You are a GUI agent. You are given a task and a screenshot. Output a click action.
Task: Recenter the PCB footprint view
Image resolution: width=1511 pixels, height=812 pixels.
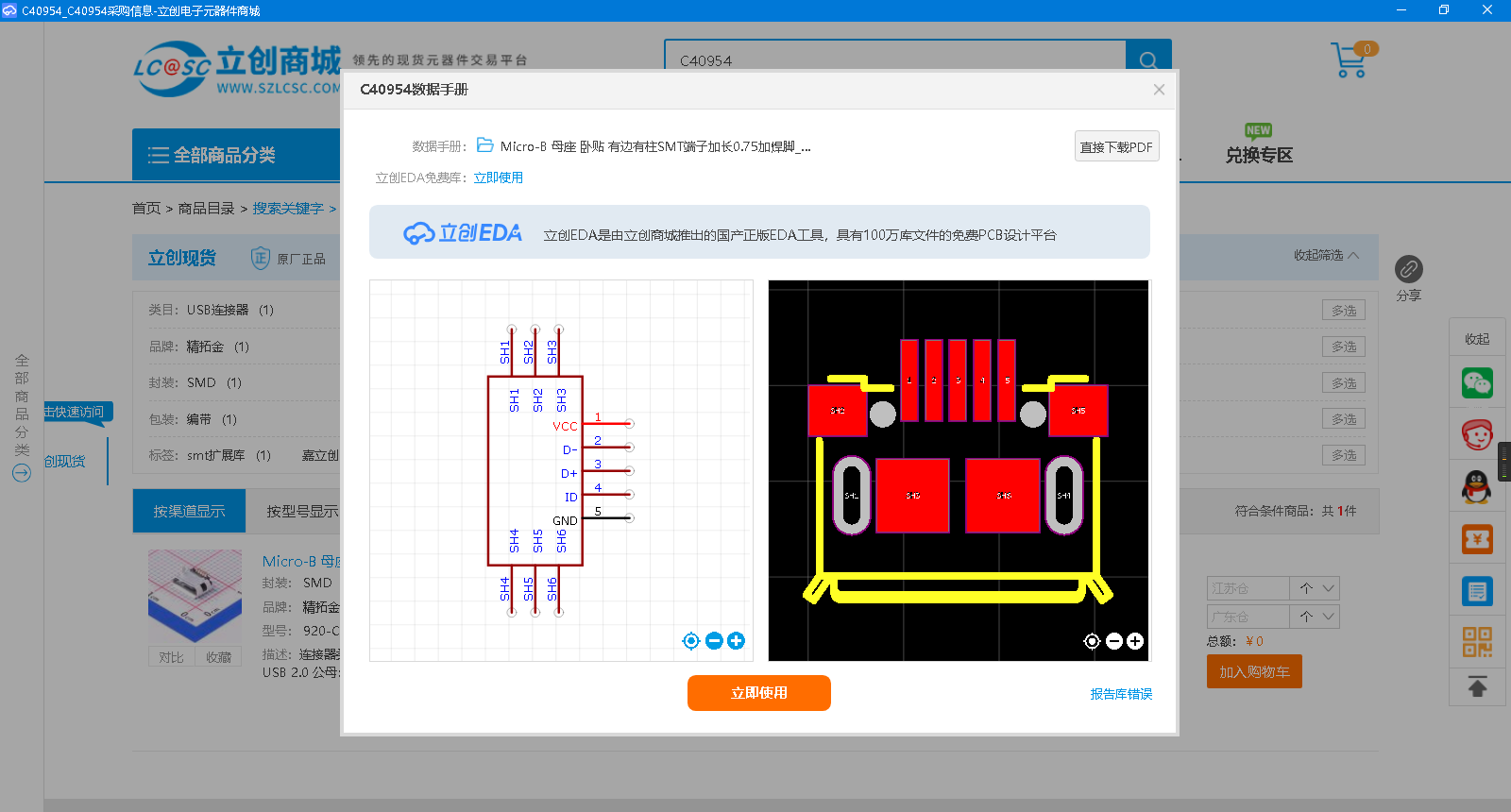[1092, 641]
